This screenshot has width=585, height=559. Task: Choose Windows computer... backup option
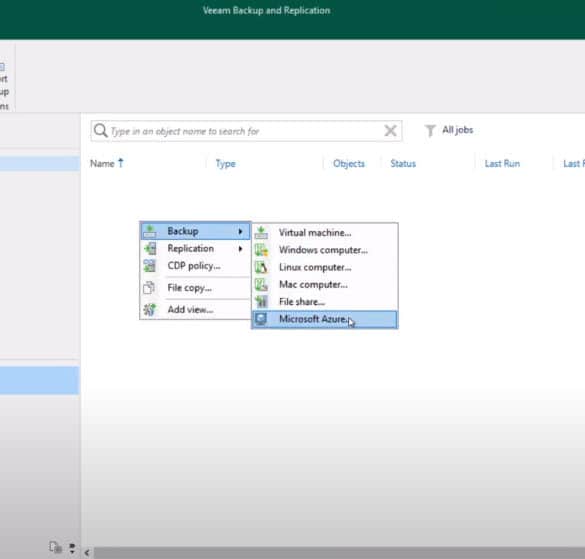coord(325,250)
